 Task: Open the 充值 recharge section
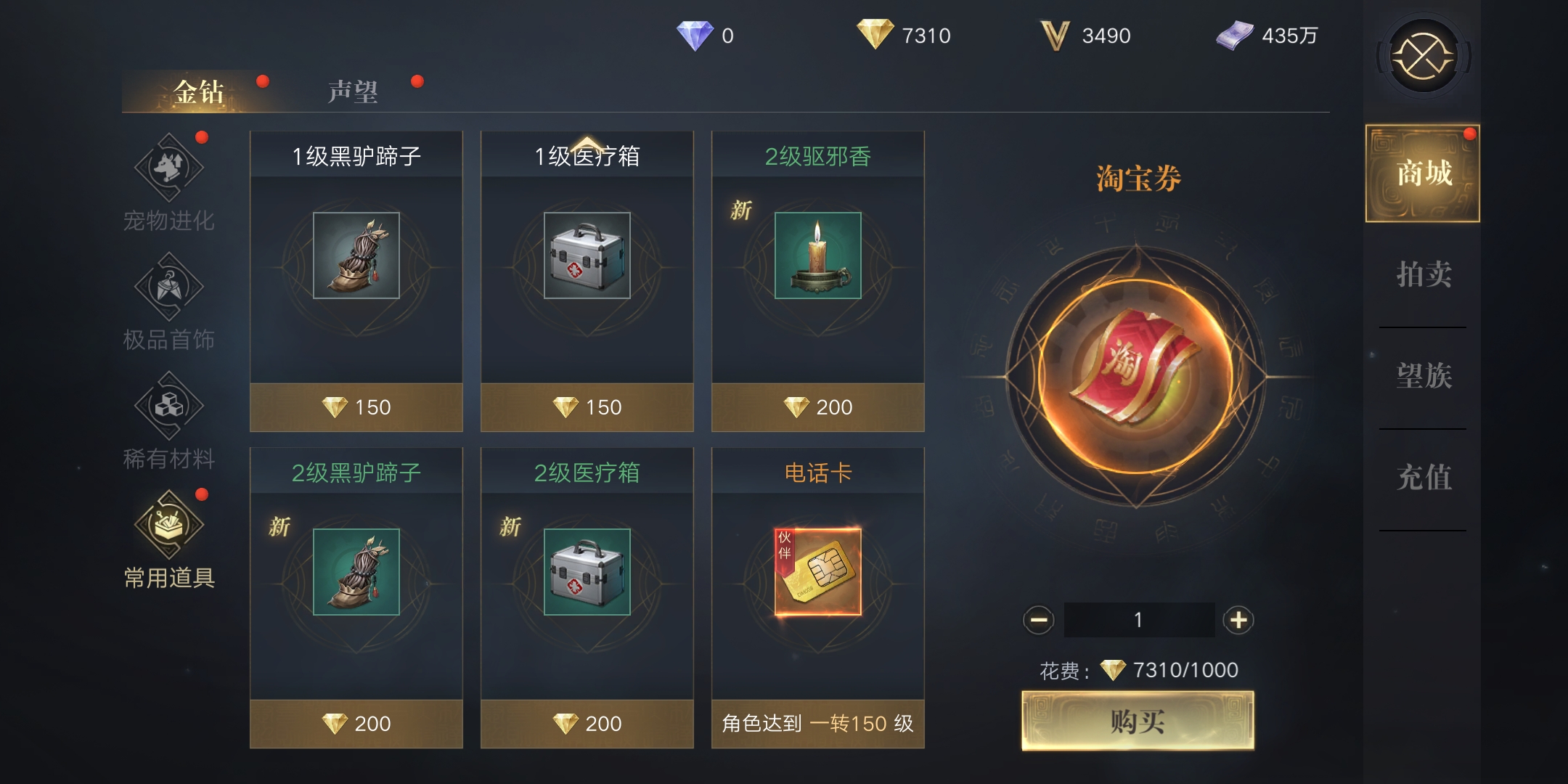(1424, 478)
